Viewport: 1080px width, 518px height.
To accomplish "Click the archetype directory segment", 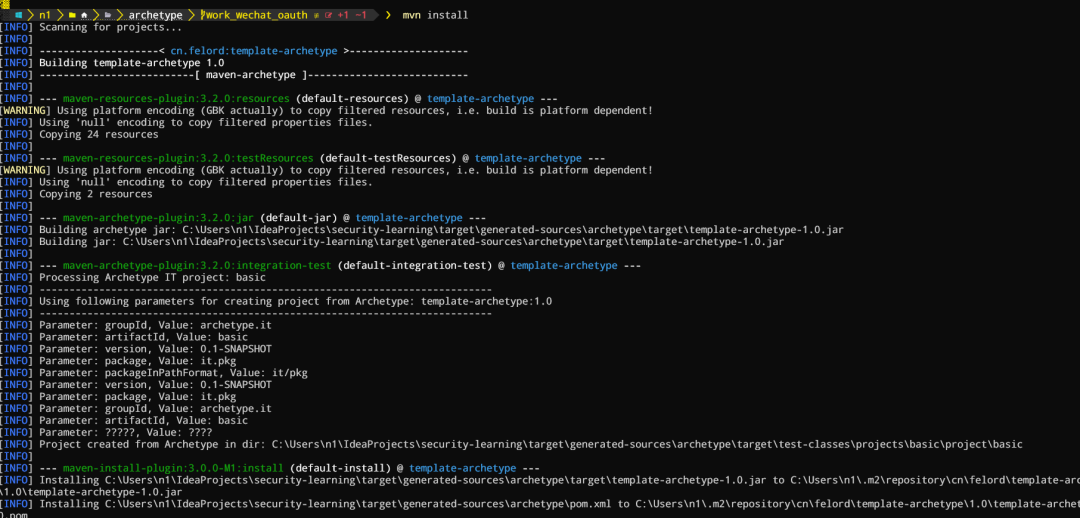I will pos(156,15).
